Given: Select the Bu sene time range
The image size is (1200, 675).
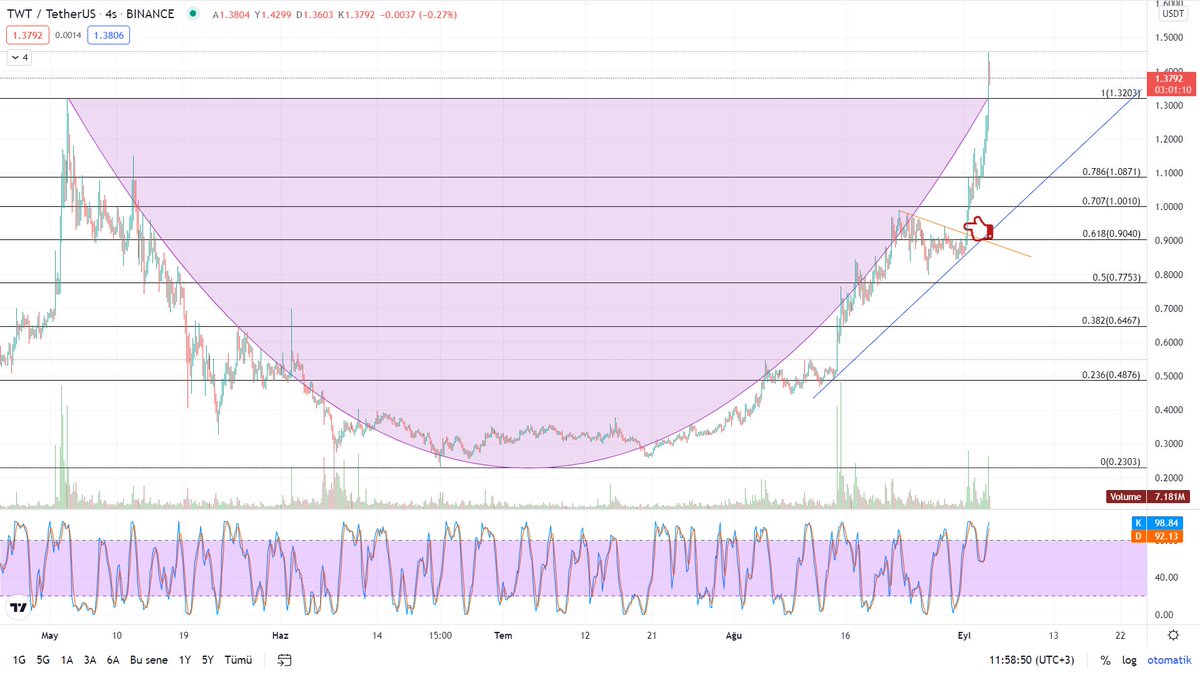Looking at the screenshot, I should pyautogui.click(x=150, y=660).
